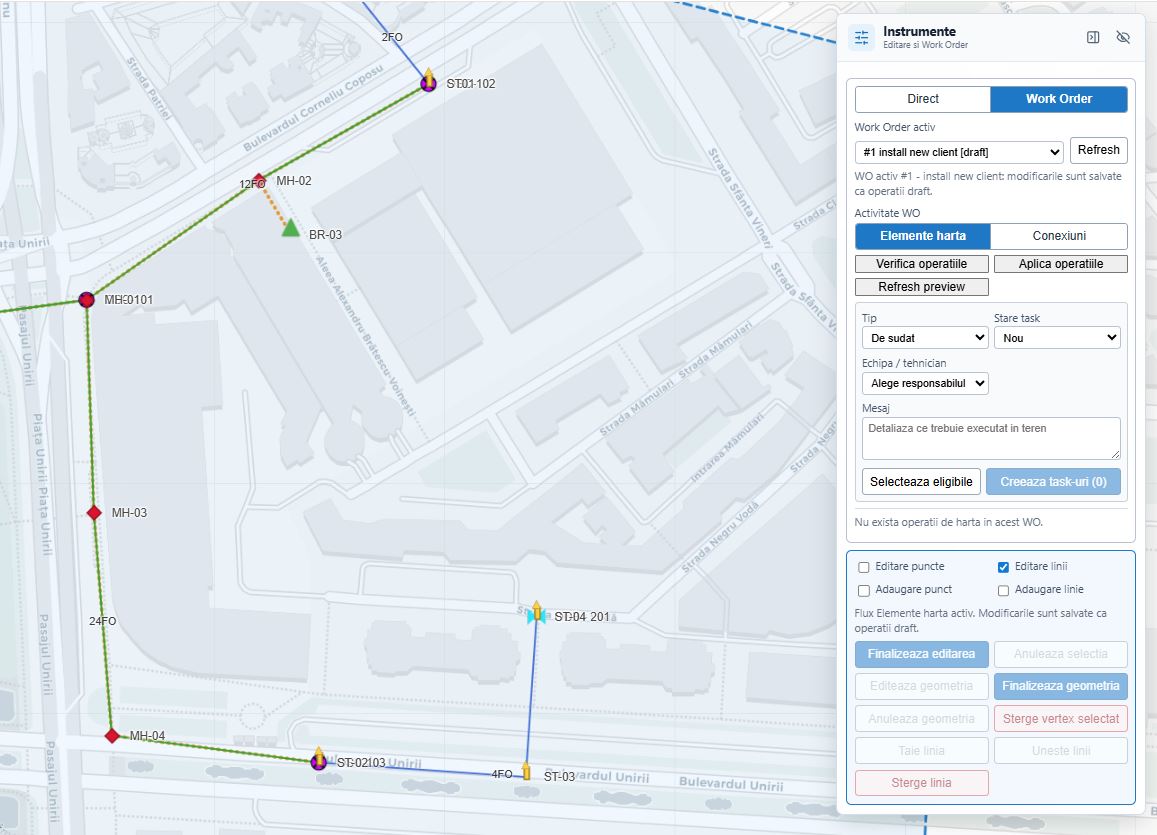The height and width of the screenshot is (835, 1157).
Task: Enable the Adaugare punct checkbox
Action: click(x=864, y=591)
